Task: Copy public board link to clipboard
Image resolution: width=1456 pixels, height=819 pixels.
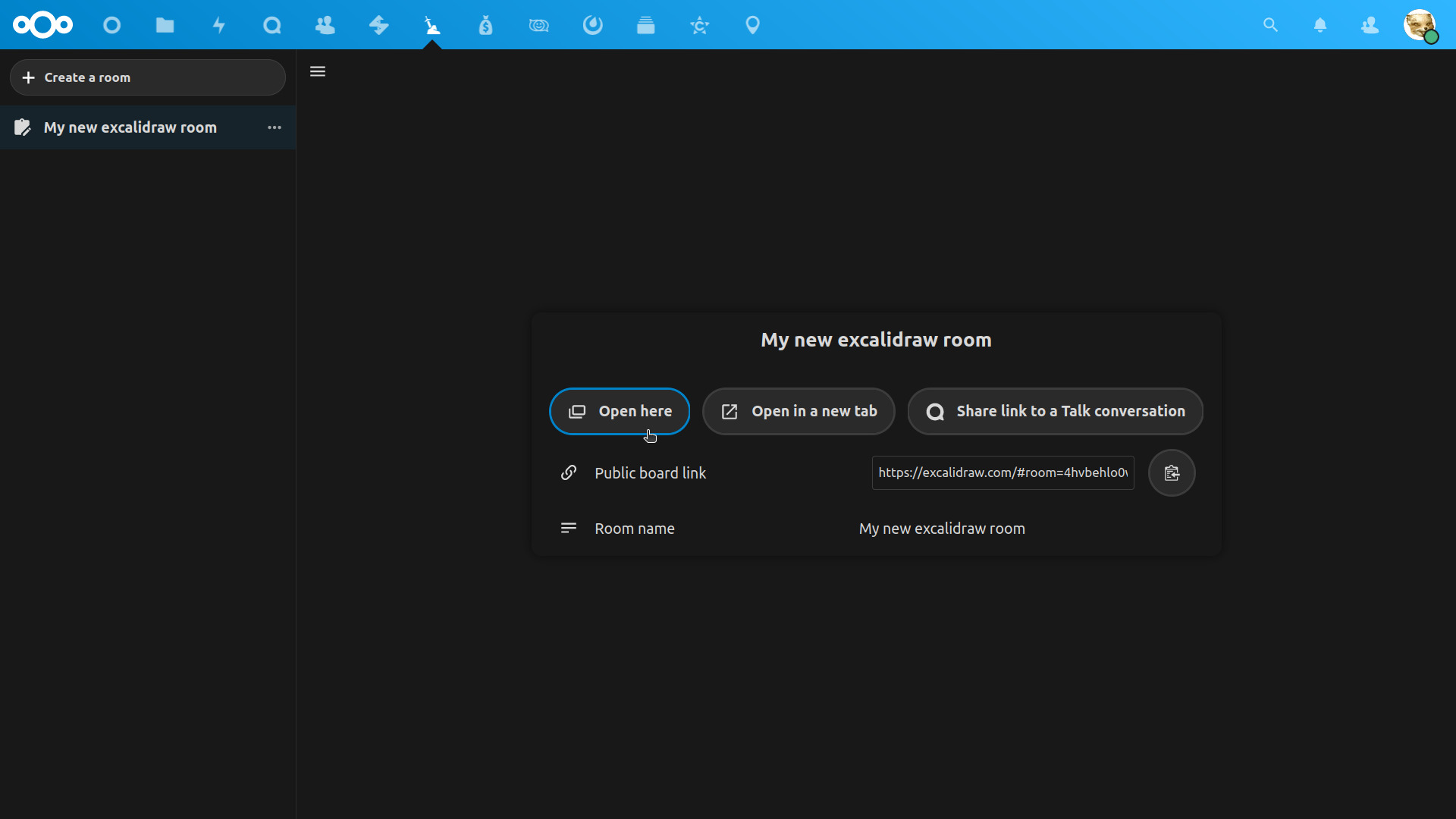Action: (1171, 473)
